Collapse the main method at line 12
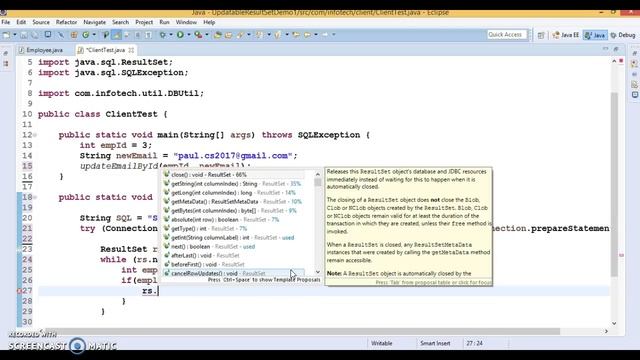The height and width of the screenshot is (360, 640). tap(35, 135)
